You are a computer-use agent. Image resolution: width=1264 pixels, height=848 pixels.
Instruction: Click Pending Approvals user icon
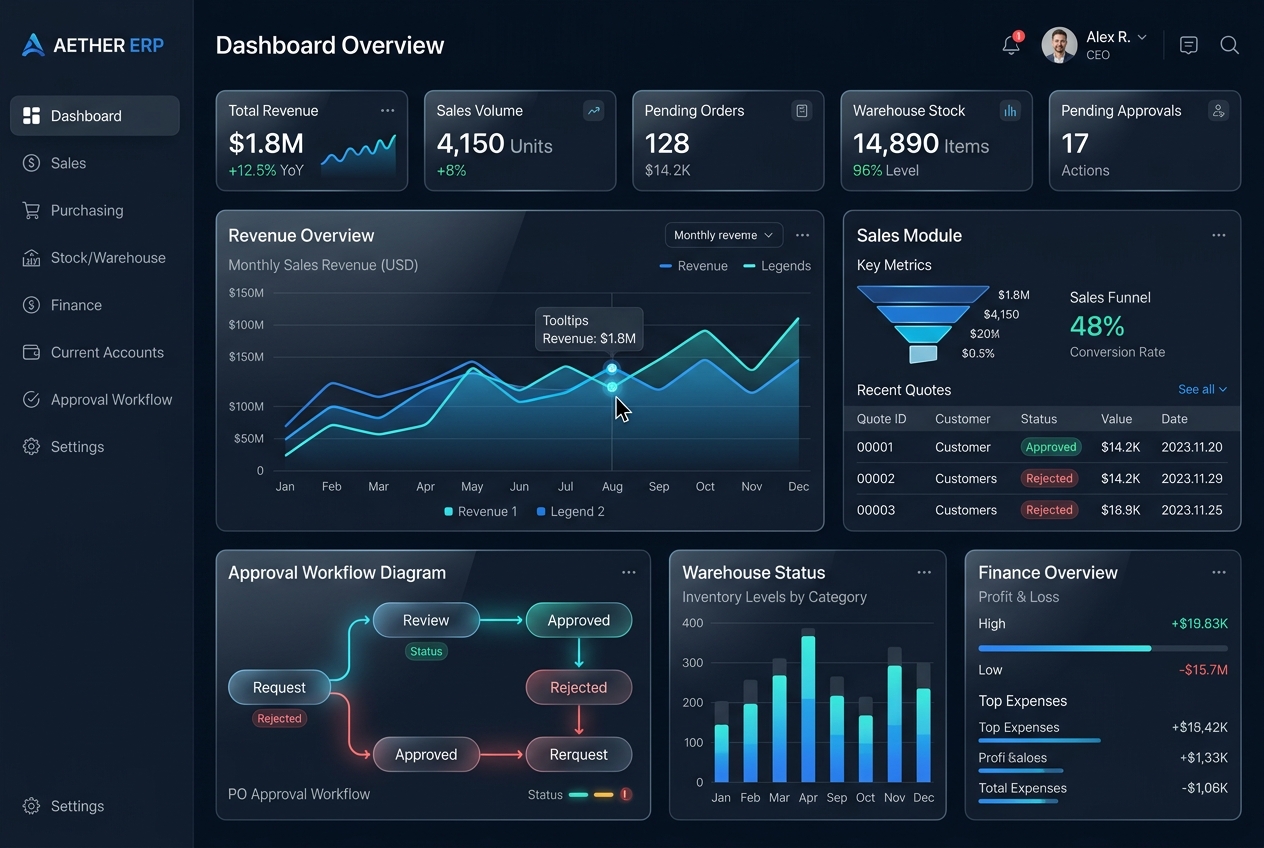pos(1218,111)
